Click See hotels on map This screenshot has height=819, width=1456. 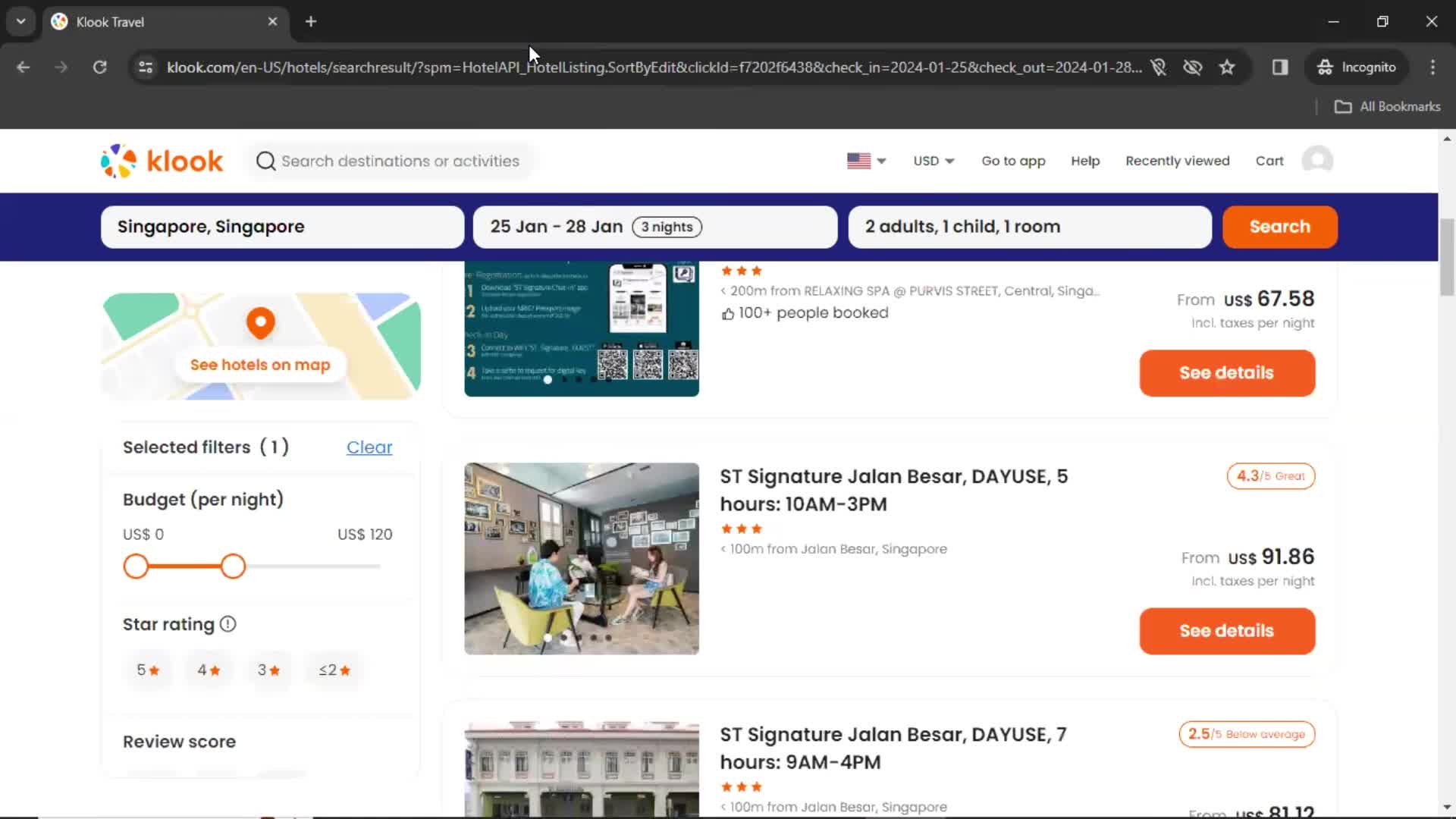pos(260,365)
